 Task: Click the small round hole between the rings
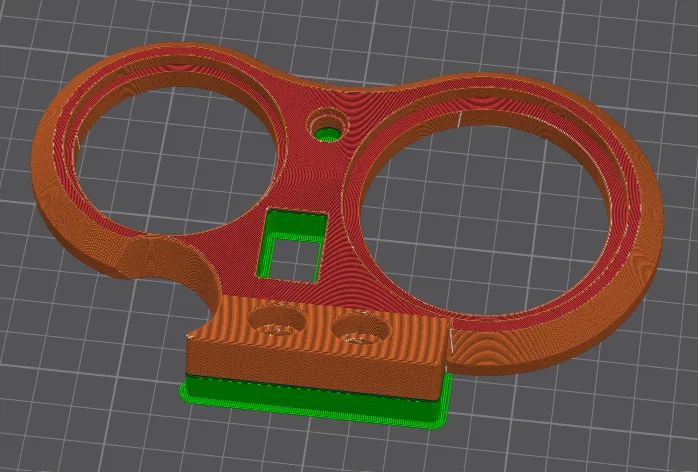click(x=328, y=125)
